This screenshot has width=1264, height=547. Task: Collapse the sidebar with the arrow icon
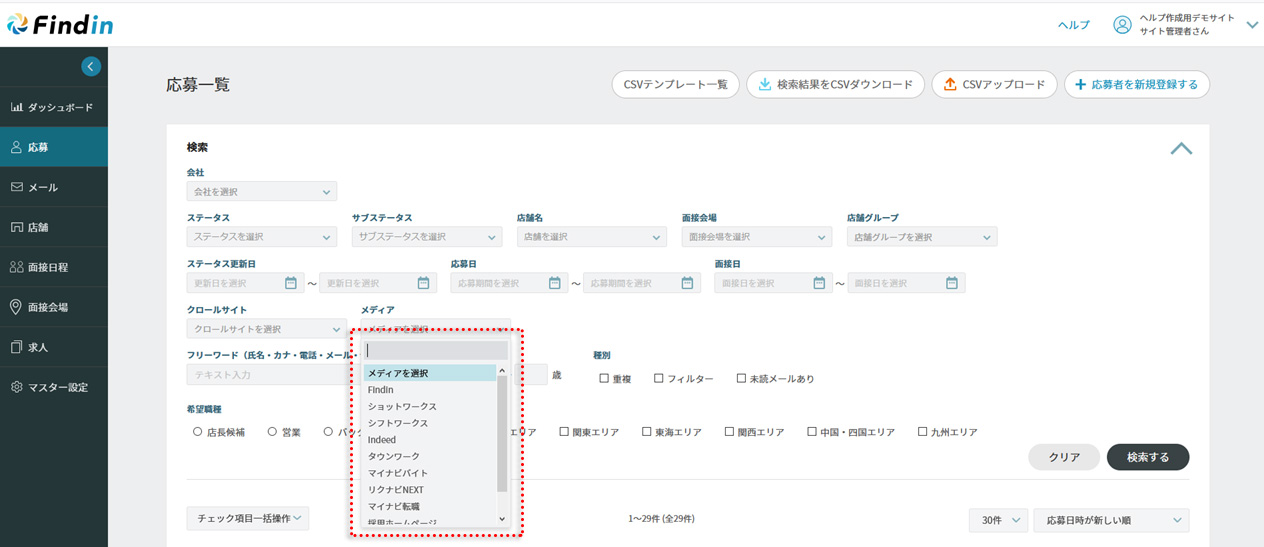click(91, 67)
